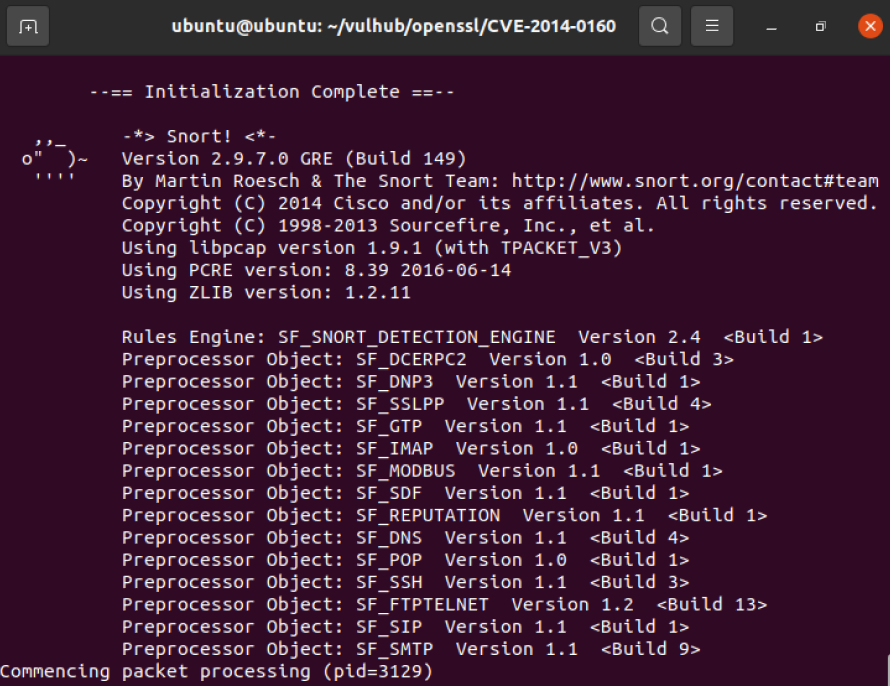Click the SF_REPUTATION preprocessor line
The height and width of the screenshot is (686, 890).
click(x=444, y=516)
